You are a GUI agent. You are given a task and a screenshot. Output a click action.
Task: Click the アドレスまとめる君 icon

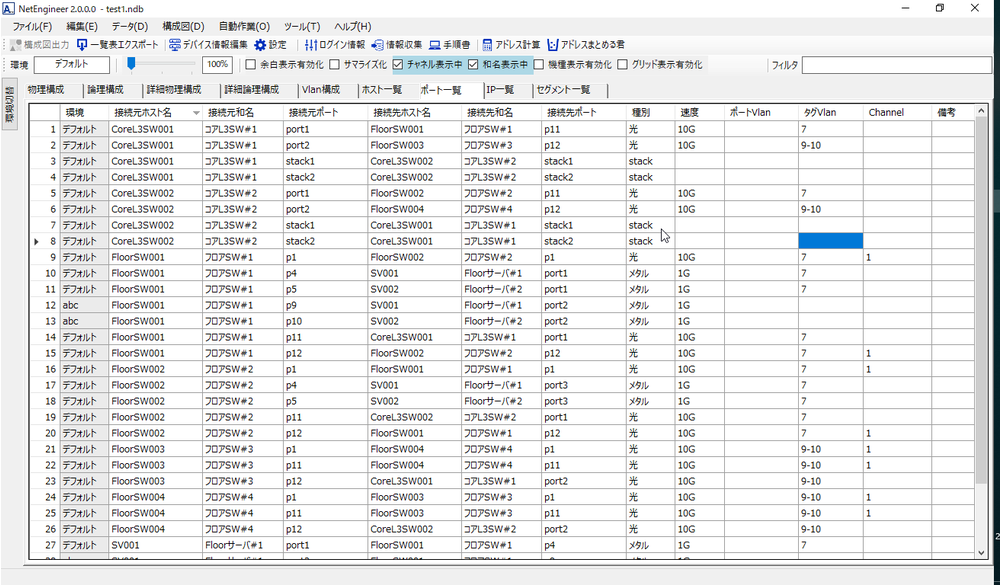(552, 45)
